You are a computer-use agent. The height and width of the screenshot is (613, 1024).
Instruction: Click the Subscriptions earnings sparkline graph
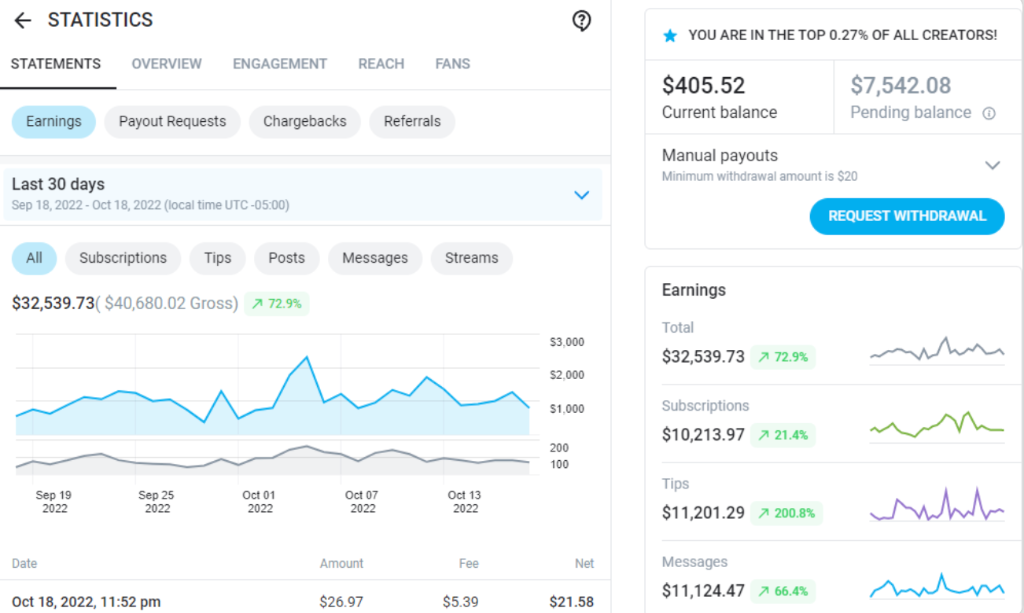pos(936,428)
